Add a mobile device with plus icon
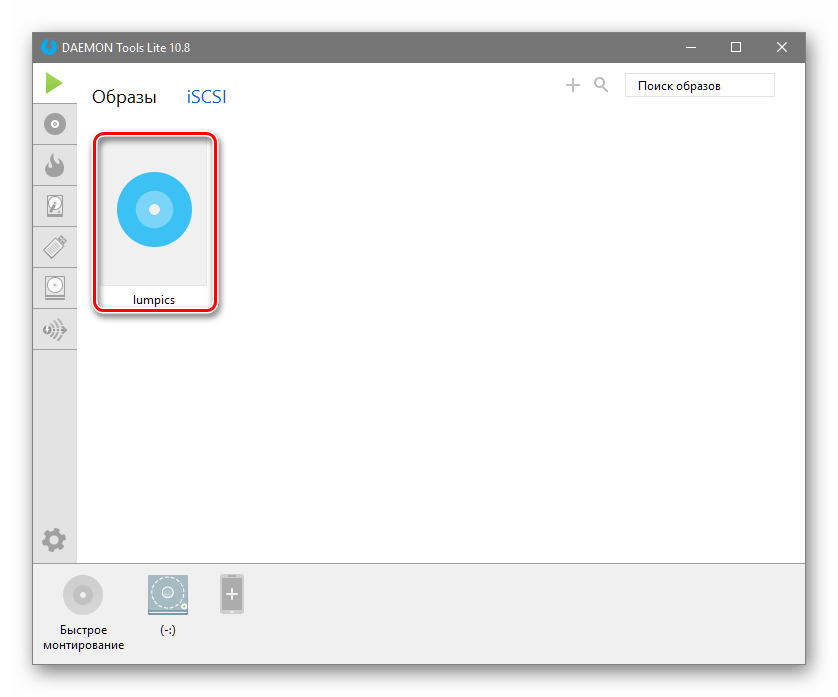 [232, 594]
